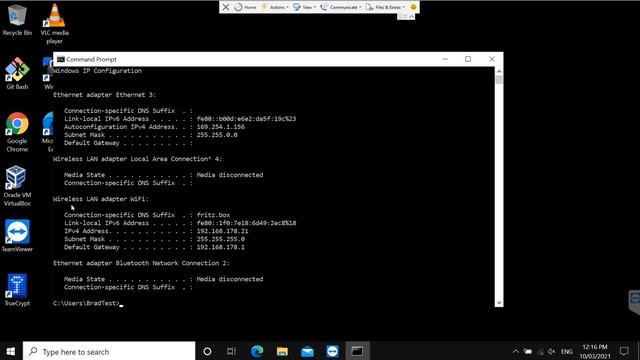Collapse the TeamViewer toolbar with the chevron
The height and width of the screenshot is (360, 640).
point(411,16)
